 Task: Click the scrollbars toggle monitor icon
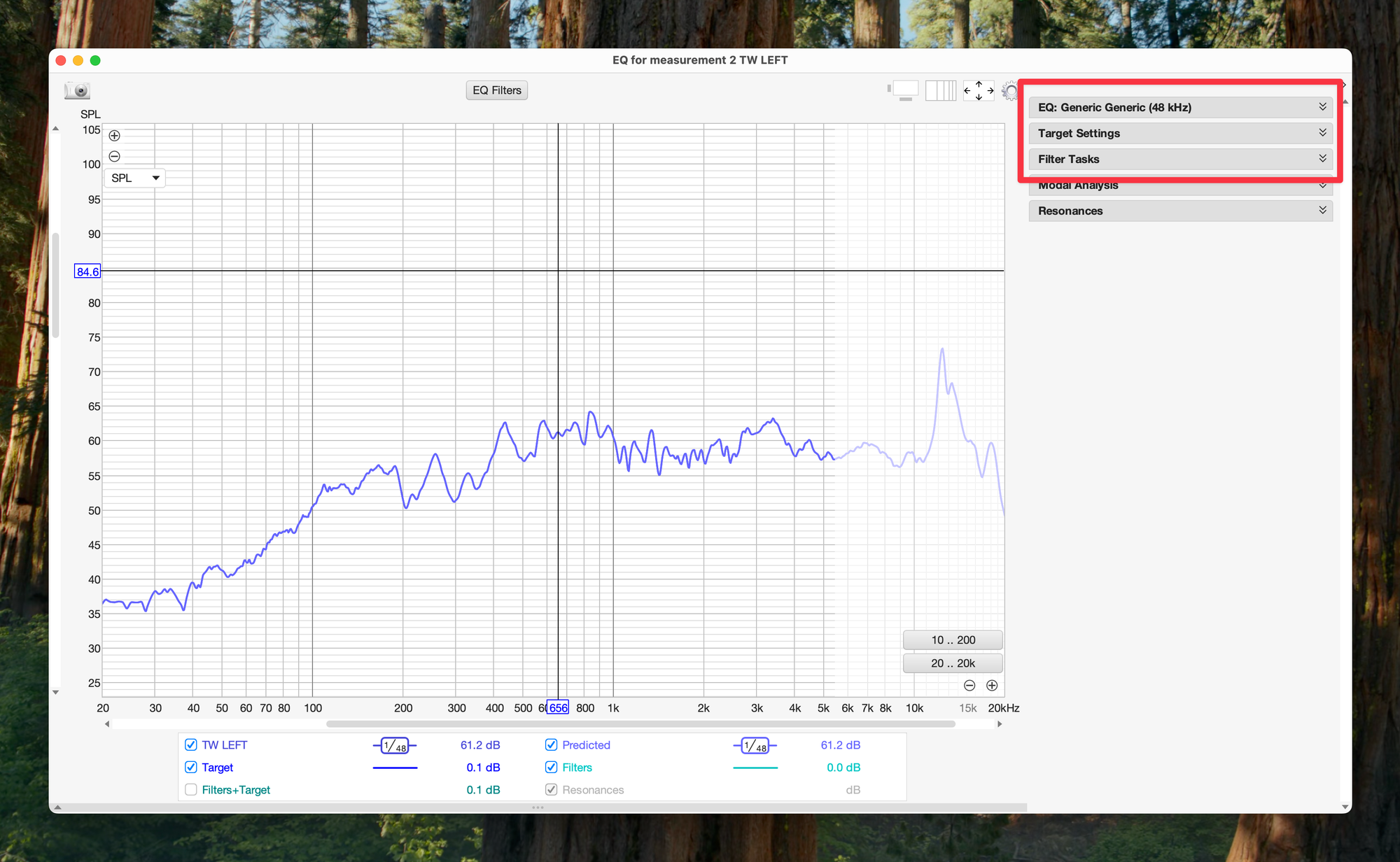[x=904, y=90]
